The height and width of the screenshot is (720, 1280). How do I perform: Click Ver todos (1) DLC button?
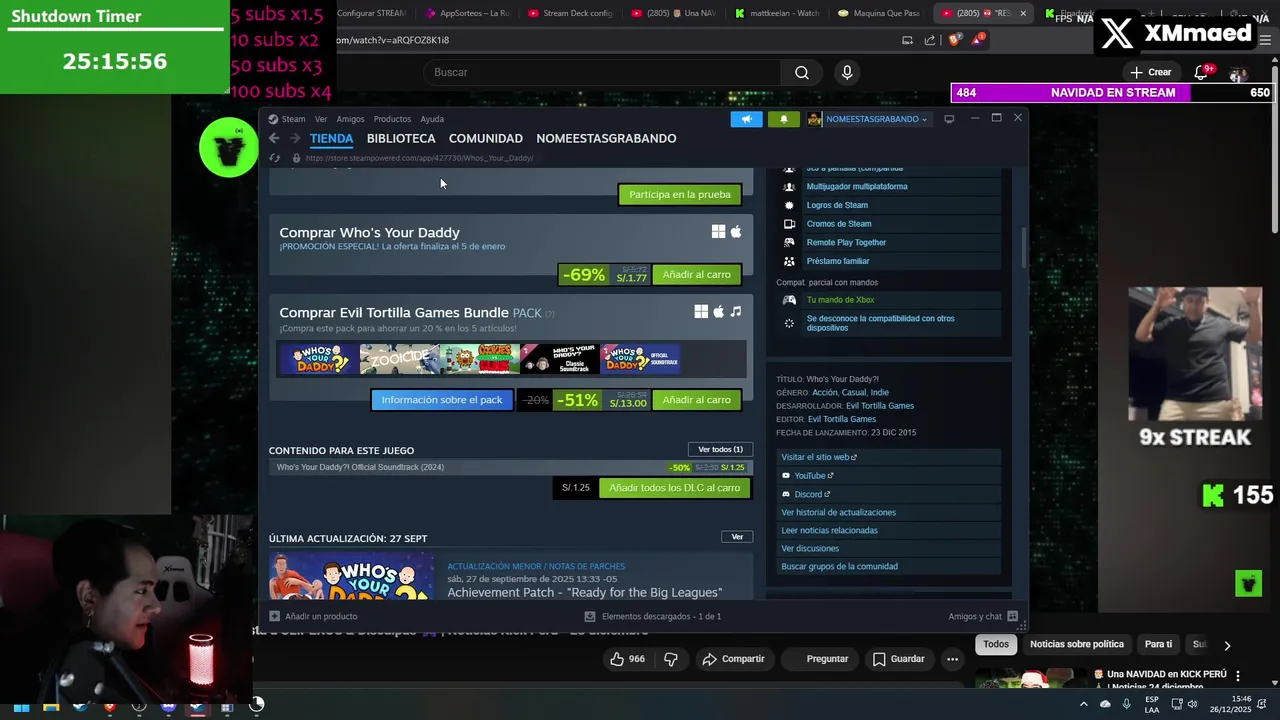click(720, 450)
